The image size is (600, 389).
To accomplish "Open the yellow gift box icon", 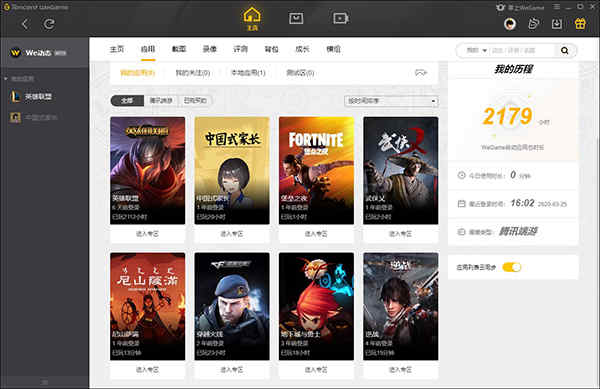I will [580, 24].
